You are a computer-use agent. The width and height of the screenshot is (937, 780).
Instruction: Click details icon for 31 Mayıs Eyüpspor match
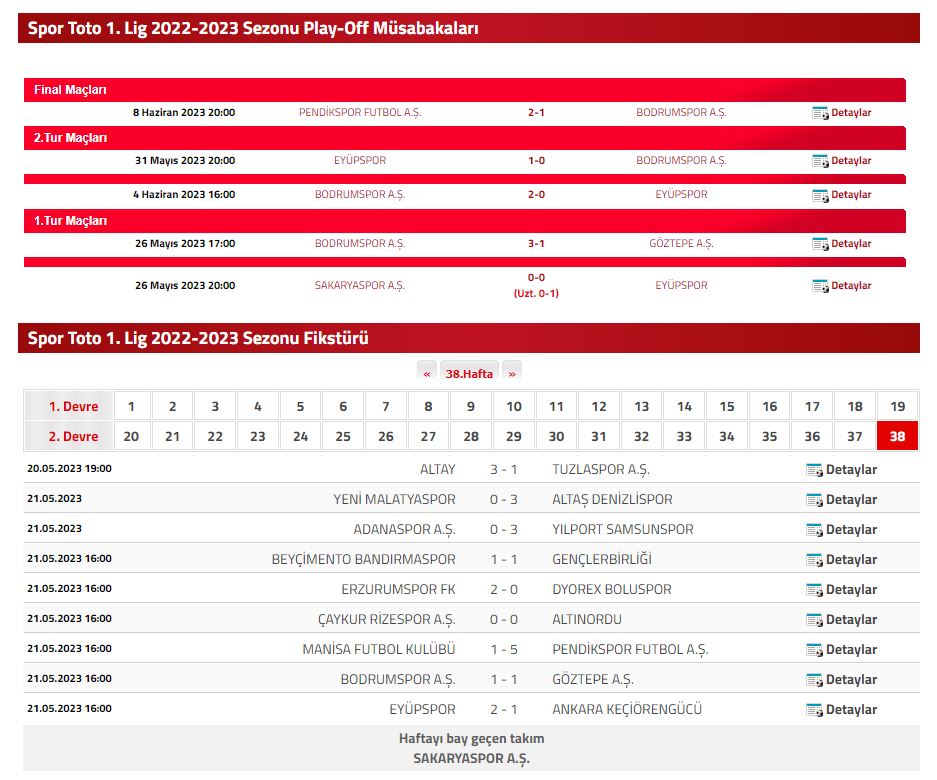point(820,161)
